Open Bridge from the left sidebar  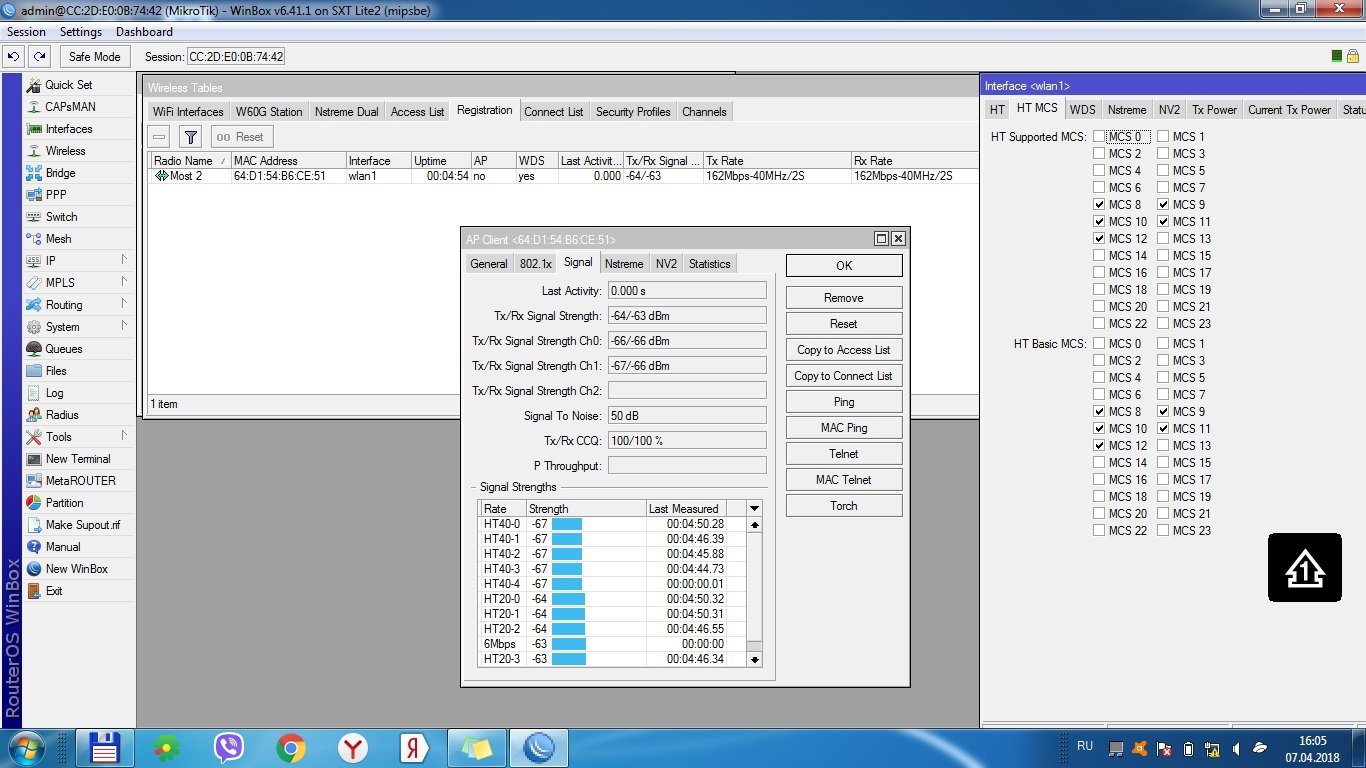[x=60, y=173]
